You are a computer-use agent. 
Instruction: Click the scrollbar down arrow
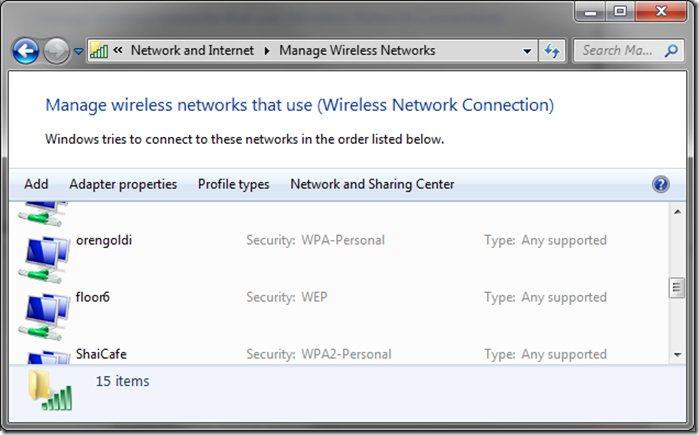point(678,355)
